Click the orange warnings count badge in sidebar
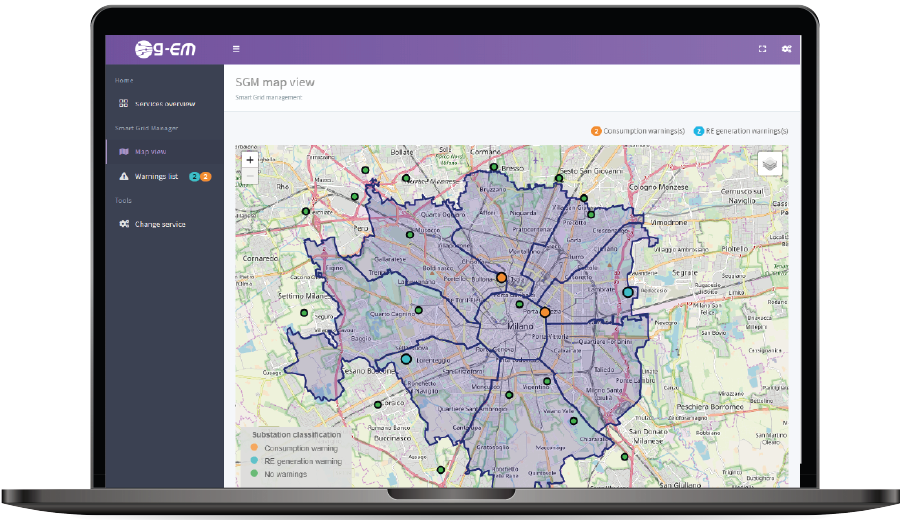This screenshot has height=520, width=900. [206, 177]
